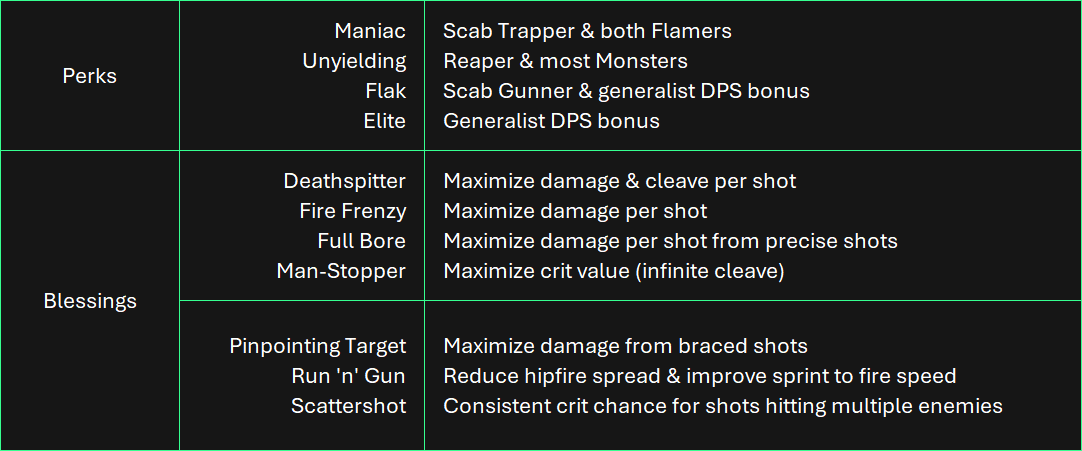The width and height of the screenshot is (1082, 451).
Task: Select the Full Bore blessing name
Action: click(x=362, y=241)
